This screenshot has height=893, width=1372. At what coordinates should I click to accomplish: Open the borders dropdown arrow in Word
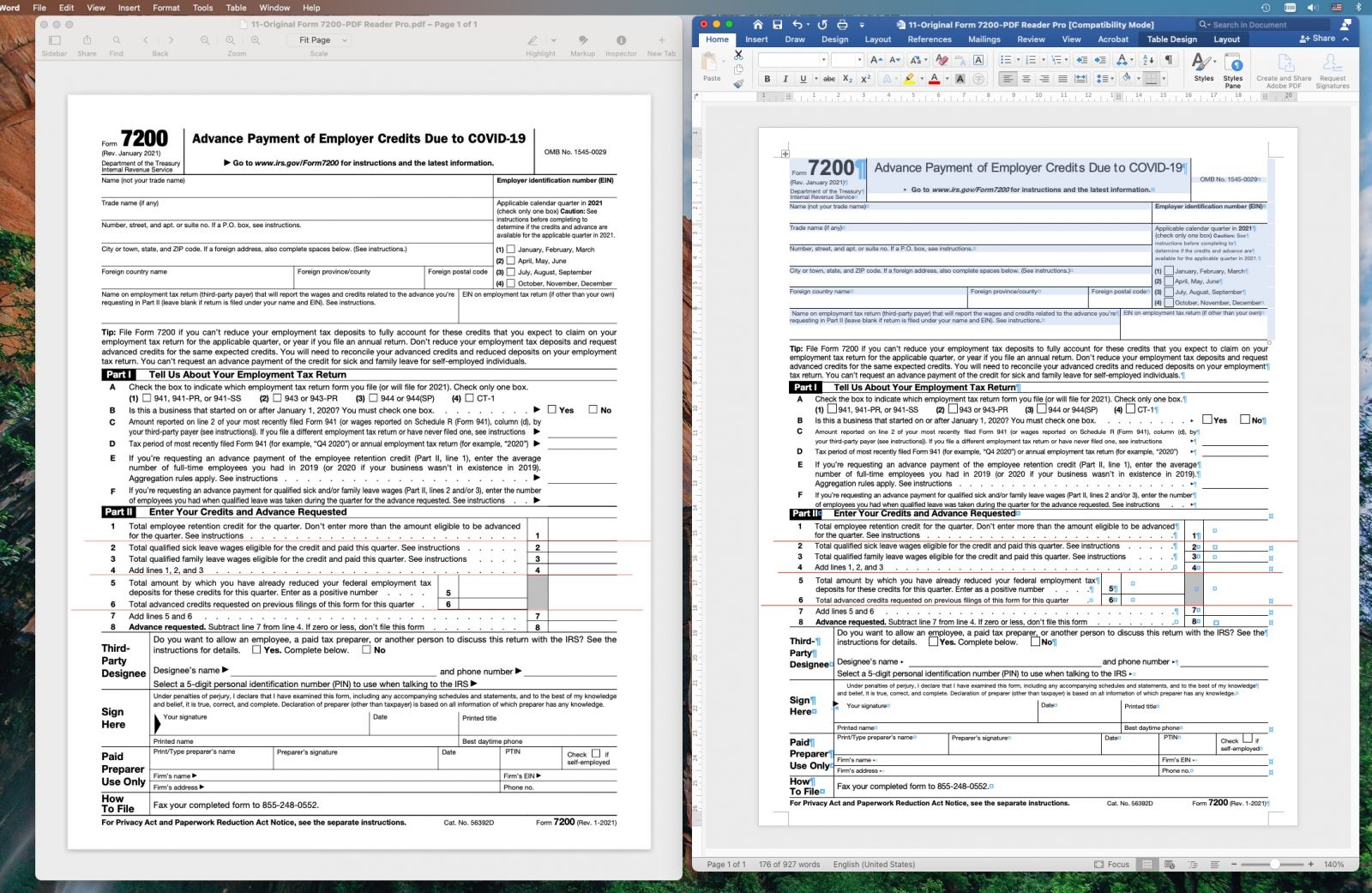1164,79
